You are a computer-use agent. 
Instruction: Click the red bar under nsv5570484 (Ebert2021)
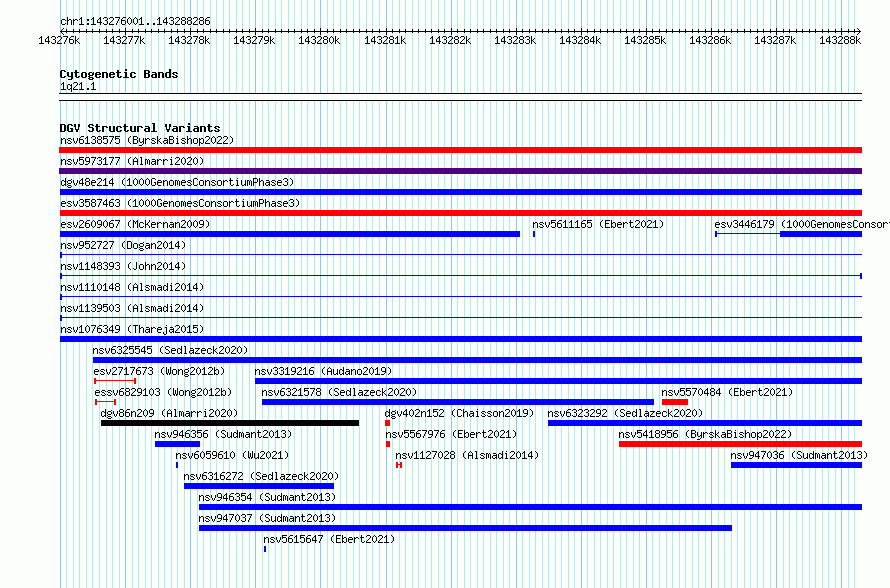tap(675, 402)
